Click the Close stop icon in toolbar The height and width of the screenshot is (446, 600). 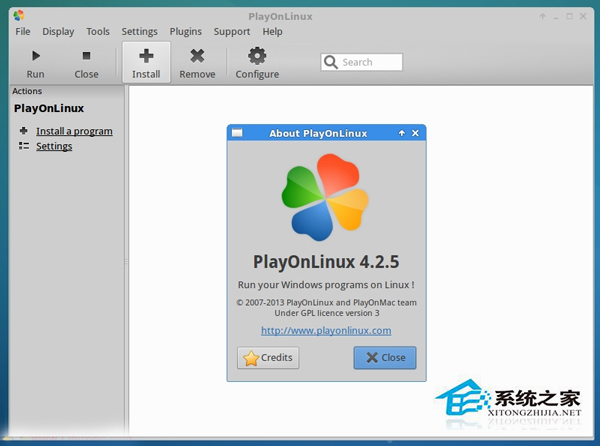[86, 56]
